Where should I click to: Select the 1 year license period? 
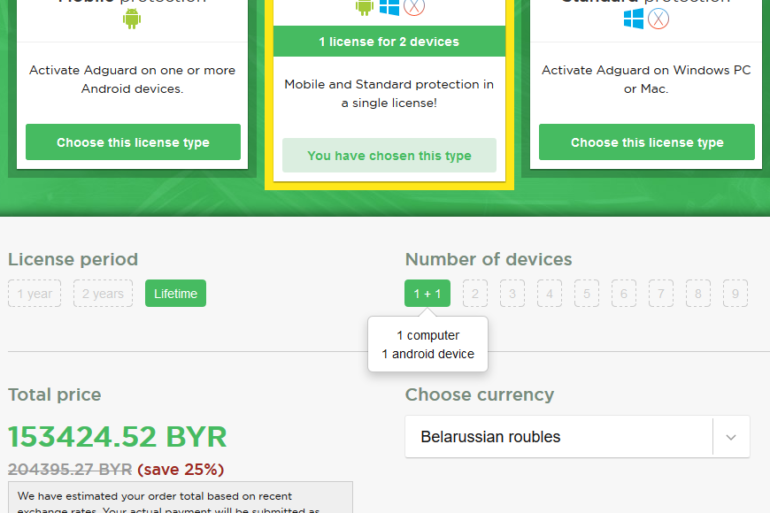pyautogui.click(x=34, y=294)
